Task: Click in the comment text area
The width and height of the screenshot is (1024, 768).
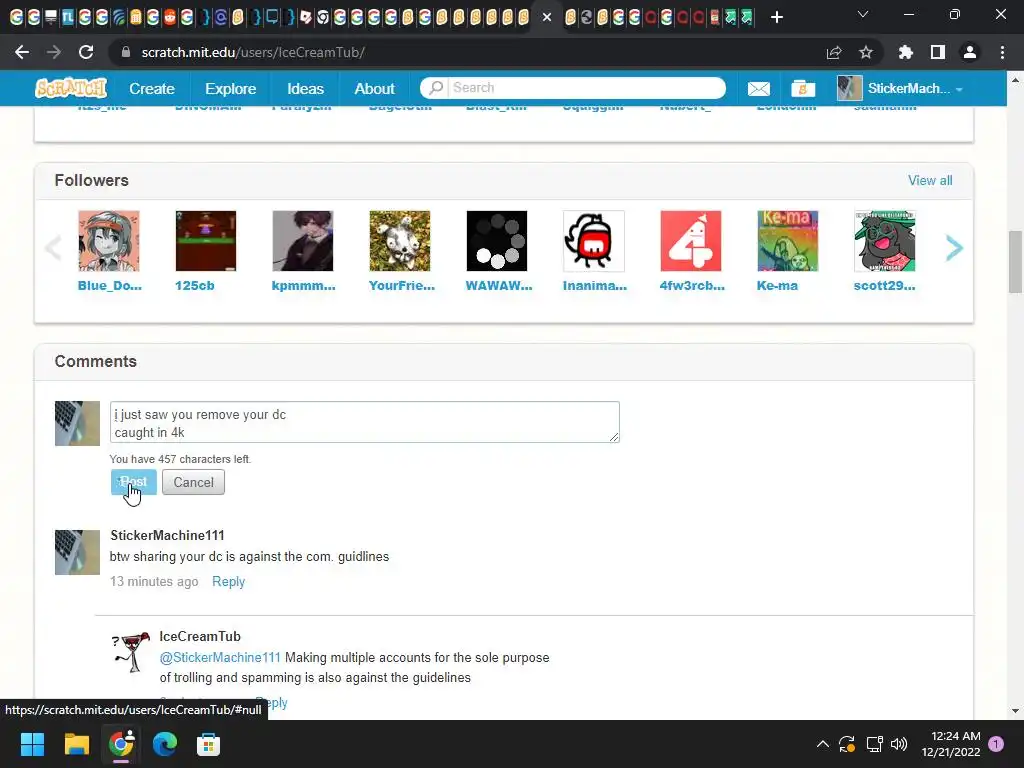Action: 364,423
